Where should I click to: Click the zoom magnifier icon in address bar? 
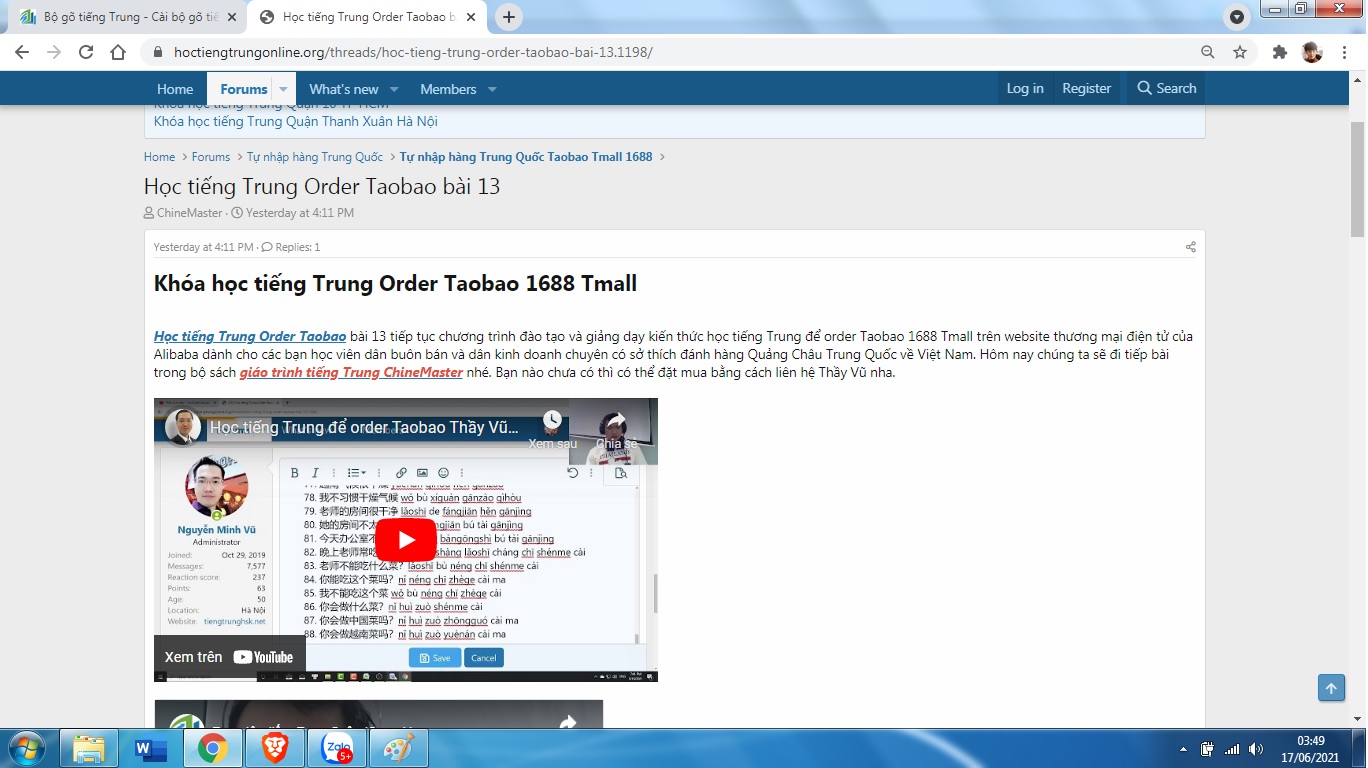click(1208, 52)
